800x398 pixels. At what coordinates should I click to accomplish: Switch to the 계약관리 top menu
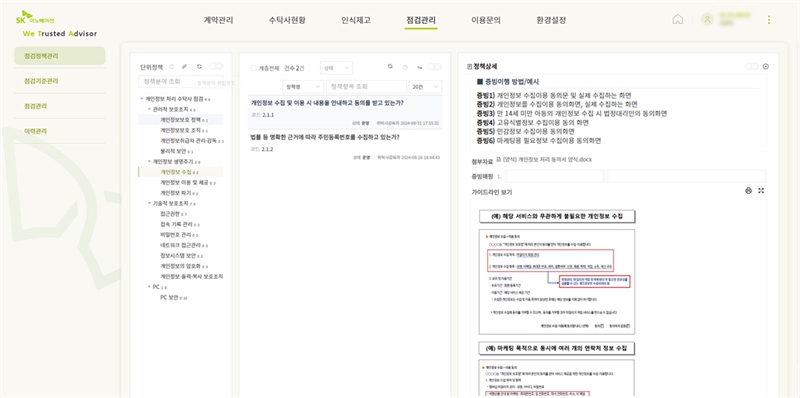tap(218, 20)
